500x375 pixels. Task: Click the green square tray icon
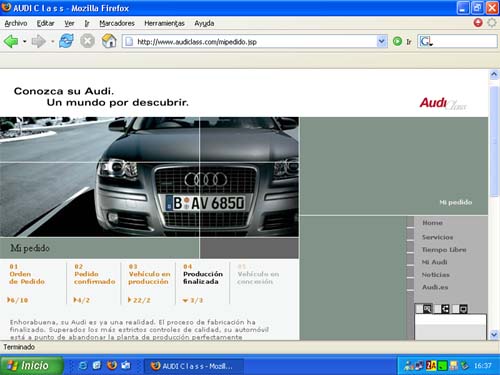[x=442, y=366]
